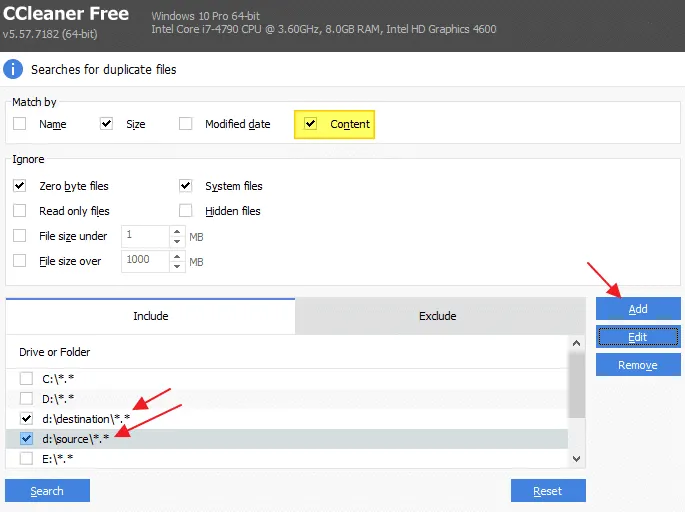Increase File size under value arrow
Viewport: 685px width, 512px height.
click(x=177, y=232)
